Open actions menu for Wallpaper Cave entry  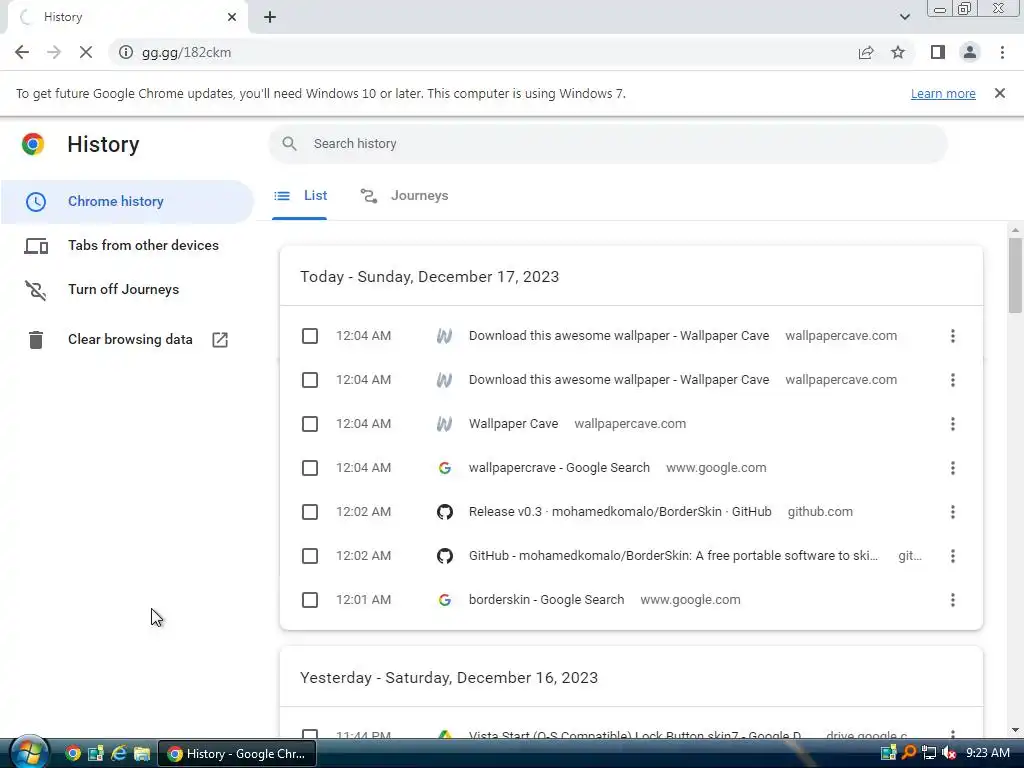click(953, 424)
